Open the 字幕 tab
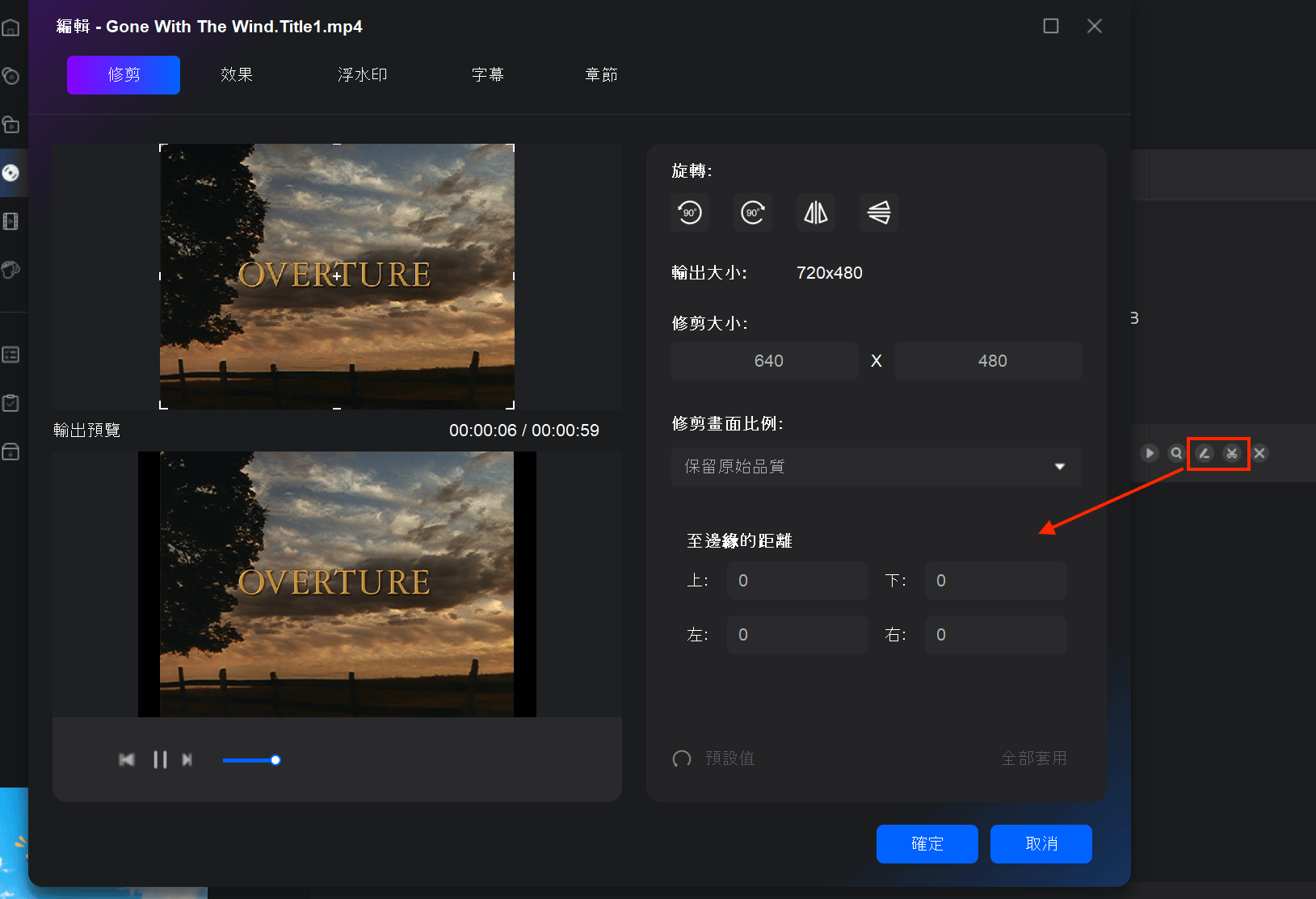Screen dimensions: 1316x899 488,75
